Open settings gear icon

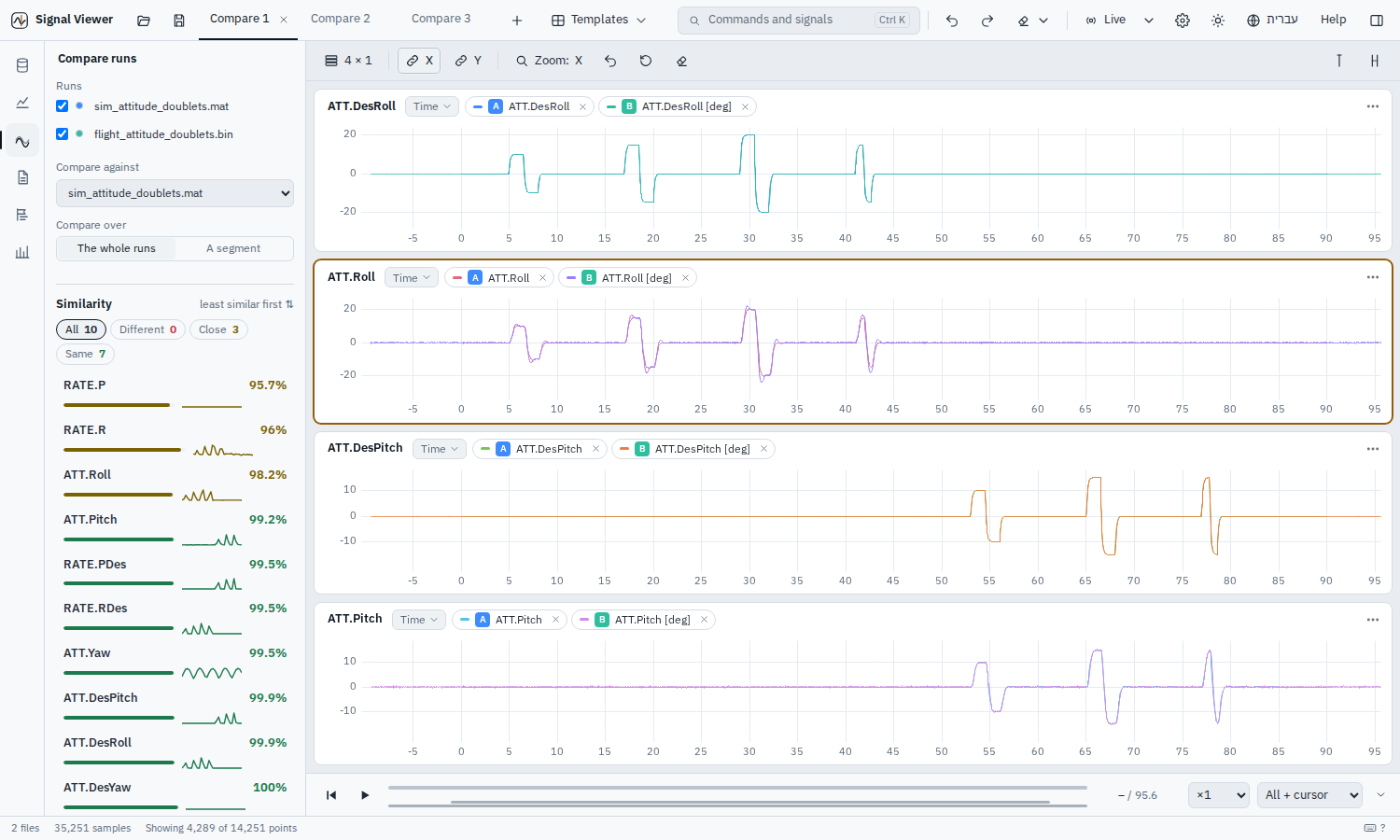pyautogui.click(x=1183, y=20)
